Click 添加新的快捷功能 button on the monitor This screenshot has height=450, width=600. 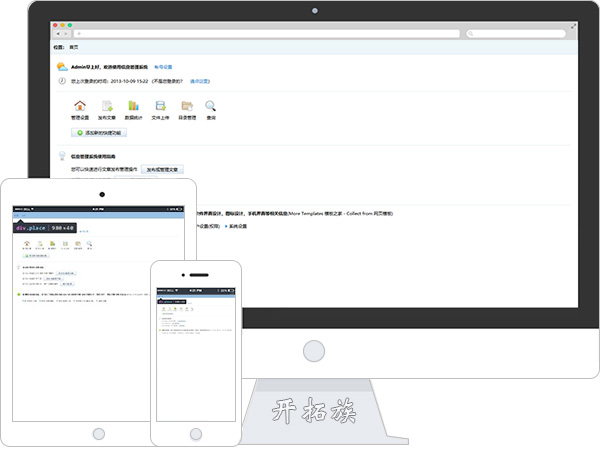tap(99, 133)
